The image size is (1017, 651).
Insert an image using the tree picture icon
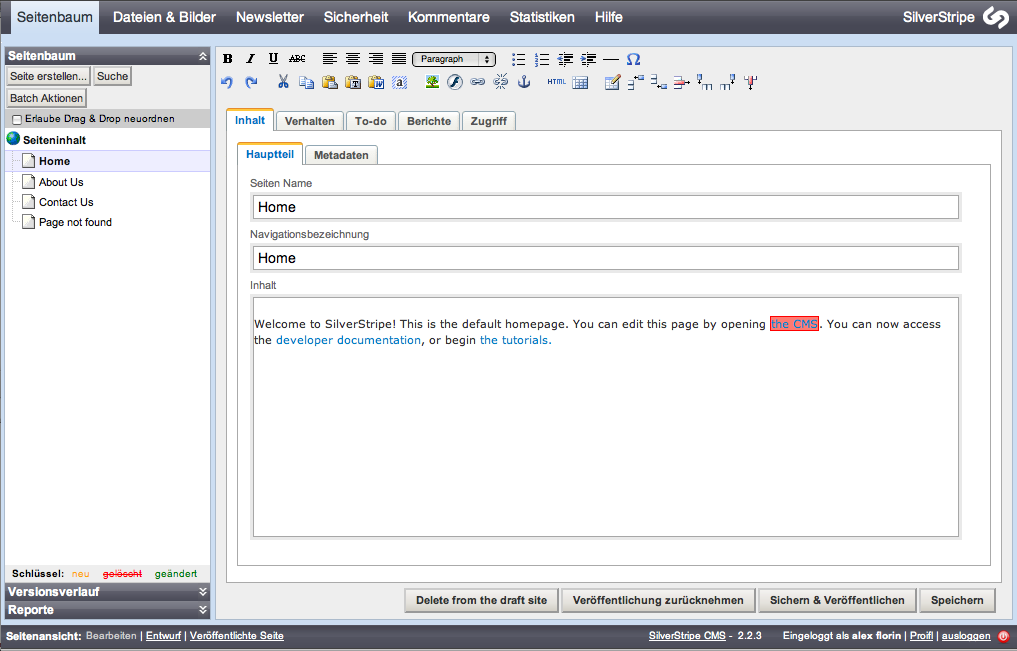[x=432, y=82]
